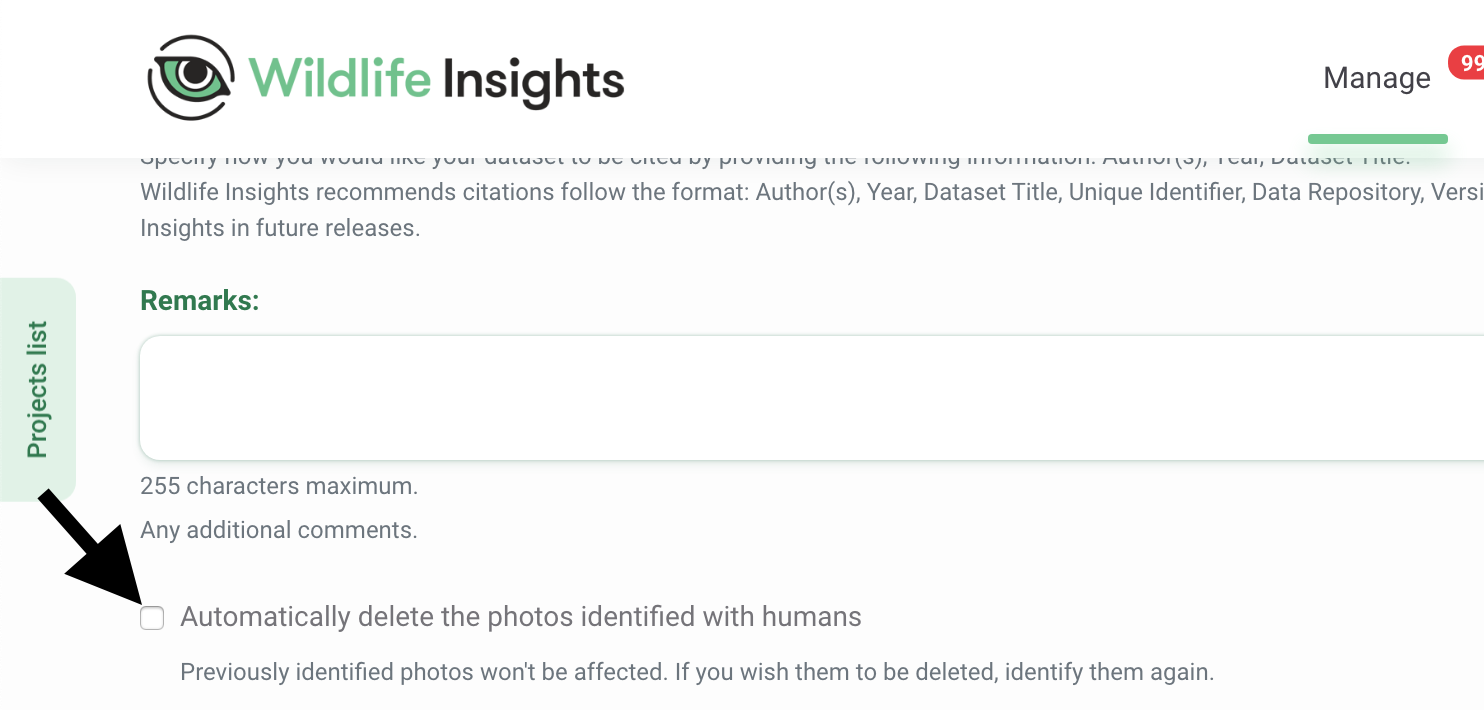Click the citation format recommendation paragraph
Viewport: 1484px width, 710px height.
(x=811, y=192)
